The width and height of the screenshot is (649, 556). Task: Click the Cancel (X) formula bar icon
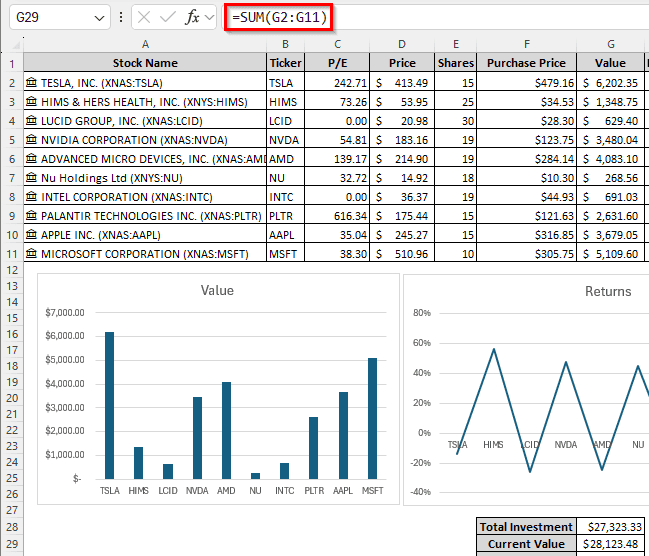[x=144, y=17]
